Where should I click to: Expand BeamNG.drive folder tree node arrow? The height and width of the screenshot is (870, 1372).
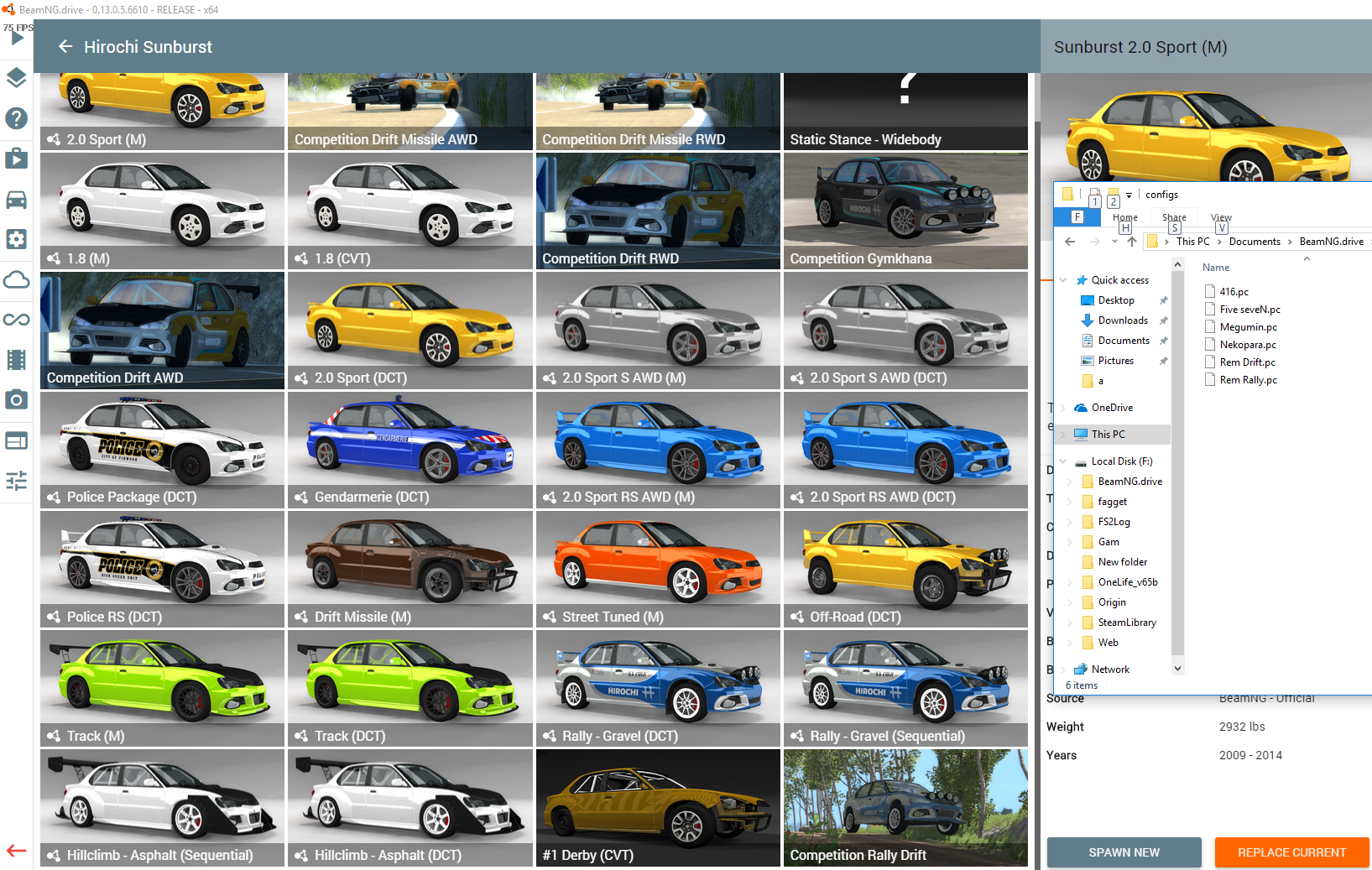click(x=1070, y=482)
